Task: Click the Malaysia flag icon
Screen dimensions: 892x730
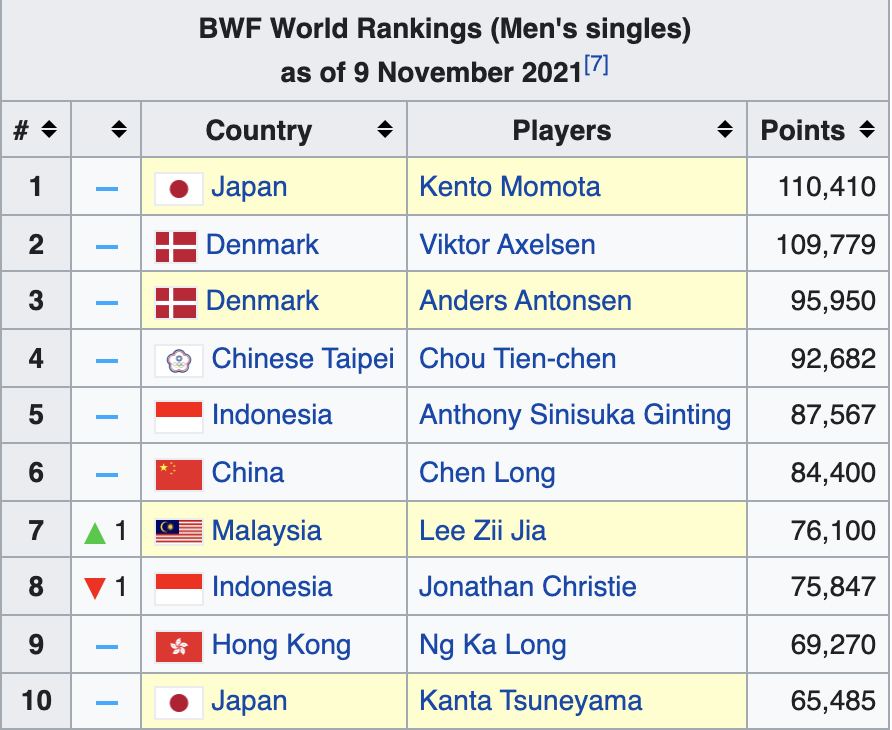Action: click(x=179, y=532)
